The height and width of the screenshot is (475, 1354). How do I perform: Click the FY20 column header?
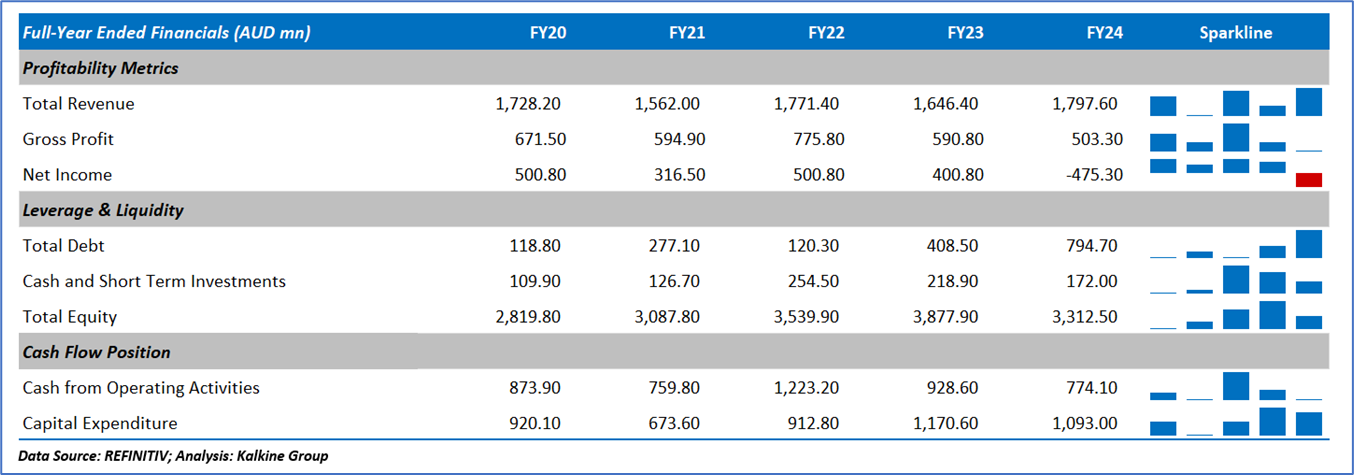click(x=548, y=33)
